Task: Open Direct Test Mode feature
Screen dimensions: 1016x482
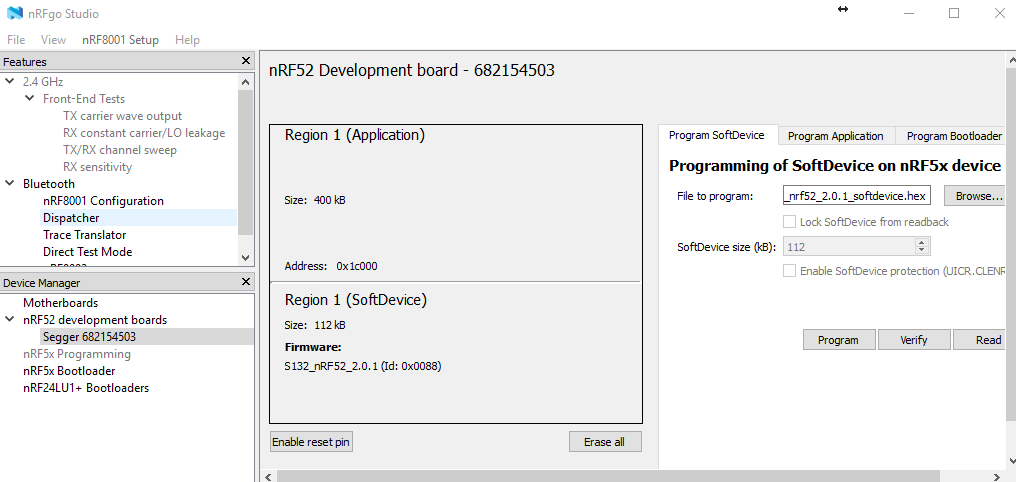Action: coord(87,251)
